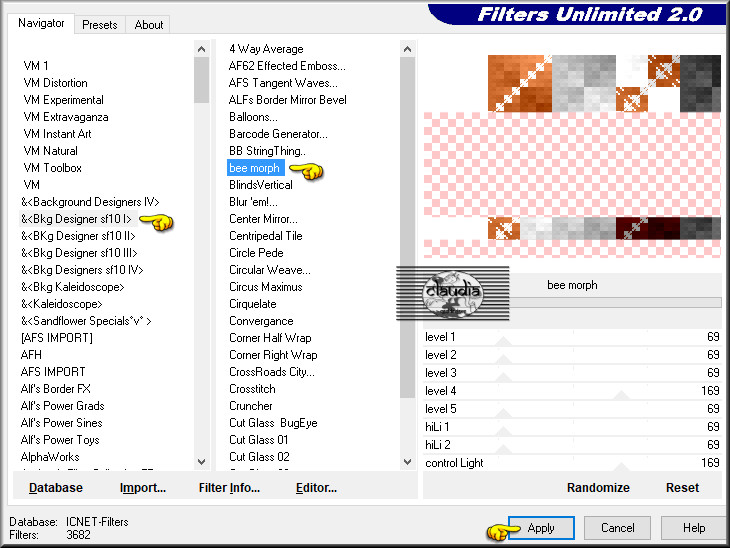Select the AlphaWorks category
This screenshot has height=548, width=730.
pos(50,457)
